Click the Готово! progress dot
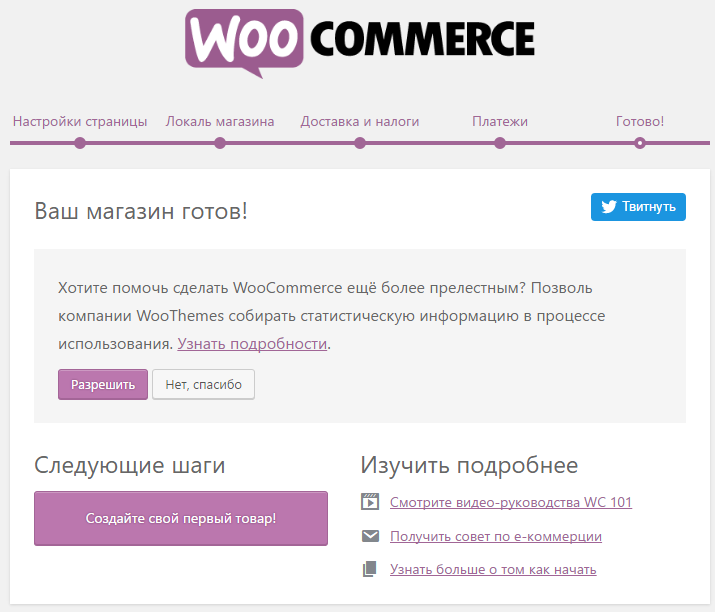715x612 pixels. click(x=640, y=143)
